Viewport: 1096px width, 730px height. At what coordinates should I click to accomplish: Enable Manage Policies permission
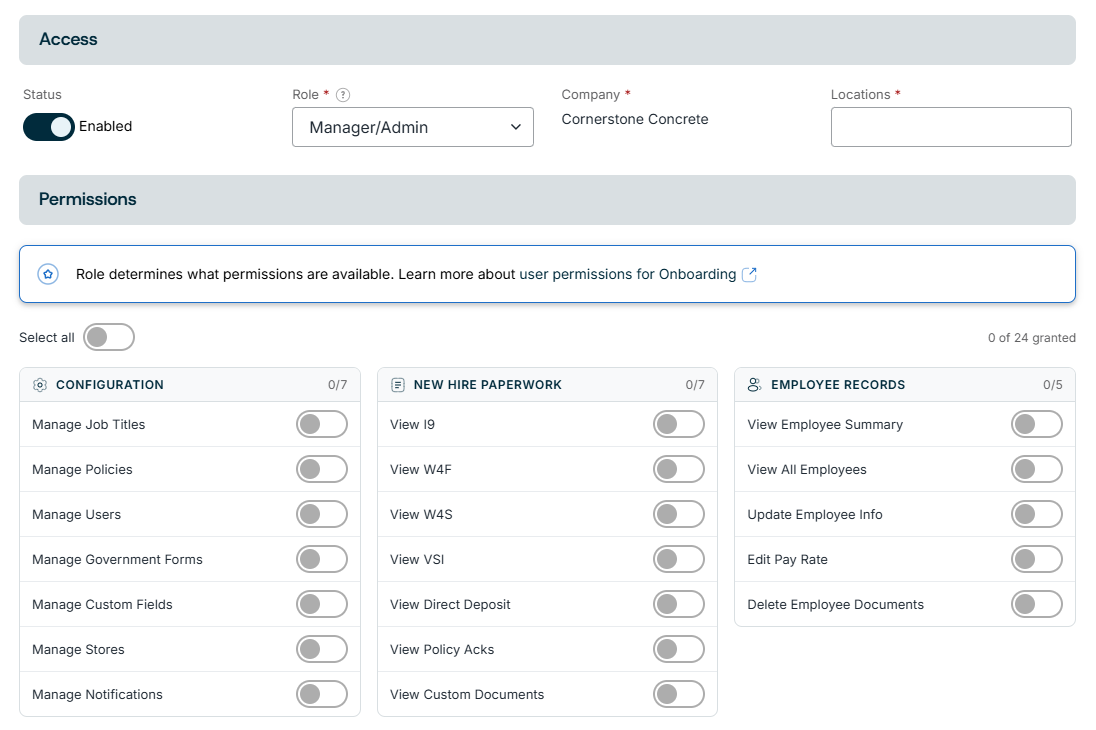click(x=322, y=469)
